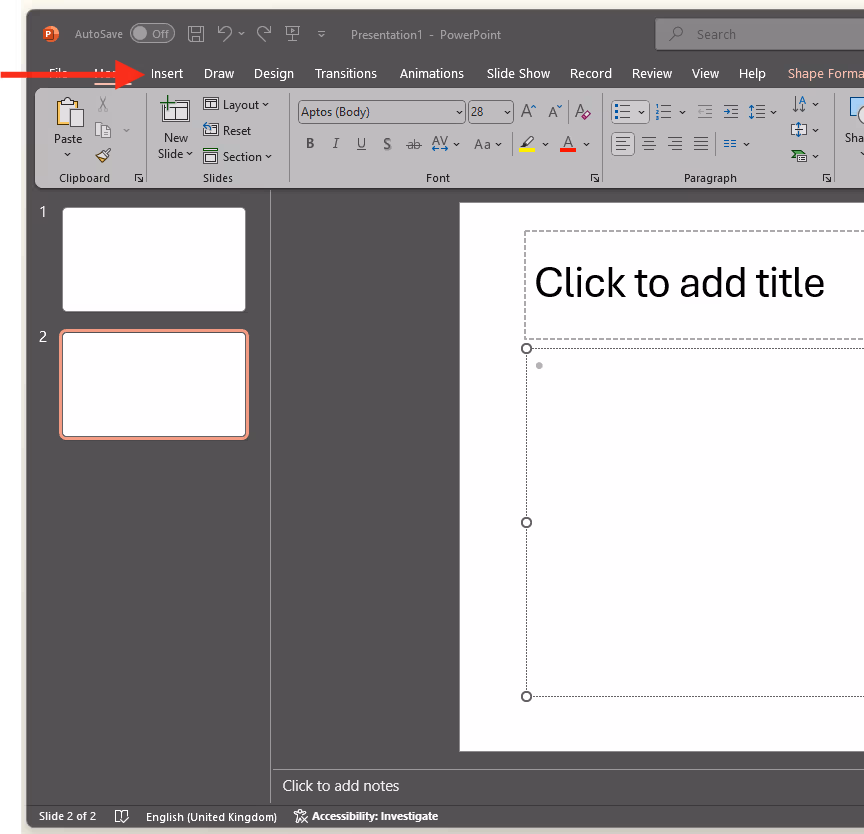The height and width of the screenshot is (834, 864).
Task: Select slide 1 thumbnail
Action: [153, 259]
